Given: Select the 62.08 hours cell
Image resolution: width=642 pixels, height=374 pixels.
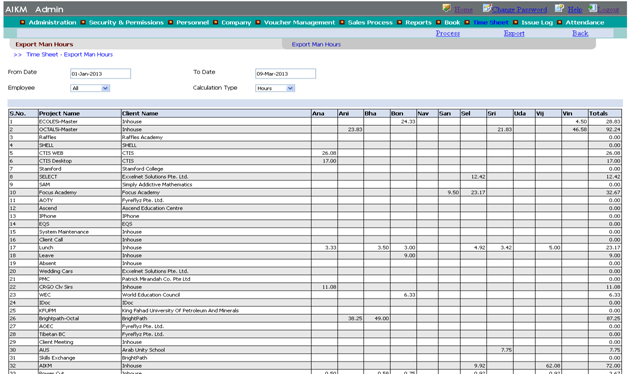Looking at the screenshot, I should 548,366.
